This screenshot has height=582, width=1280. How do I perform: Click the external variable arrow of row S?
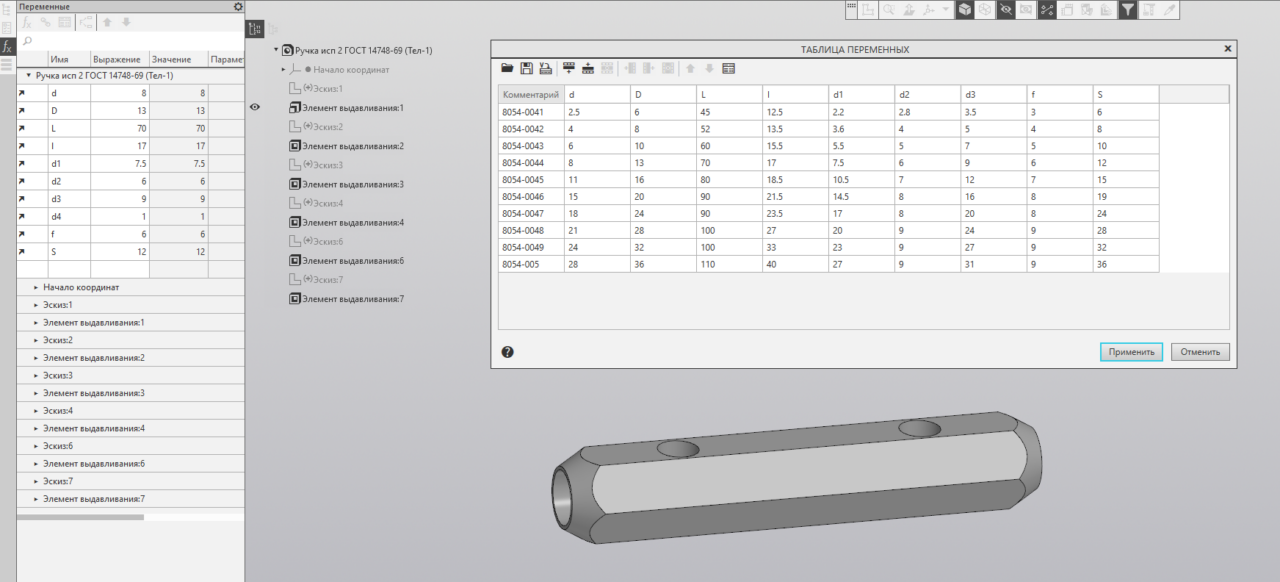(x=22, y=252)
